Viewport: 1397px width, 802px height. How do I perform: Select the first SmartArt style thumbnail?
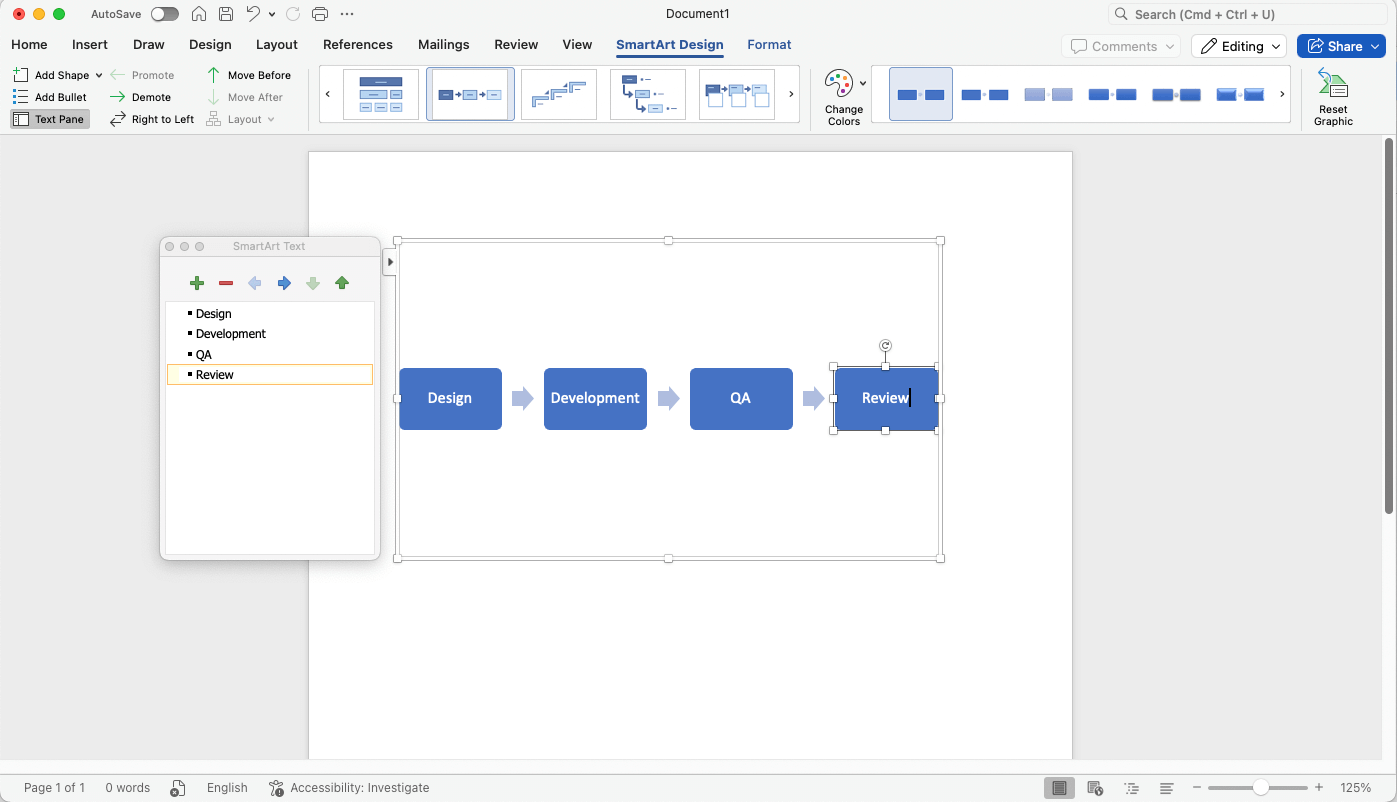[x=920, y=93]
